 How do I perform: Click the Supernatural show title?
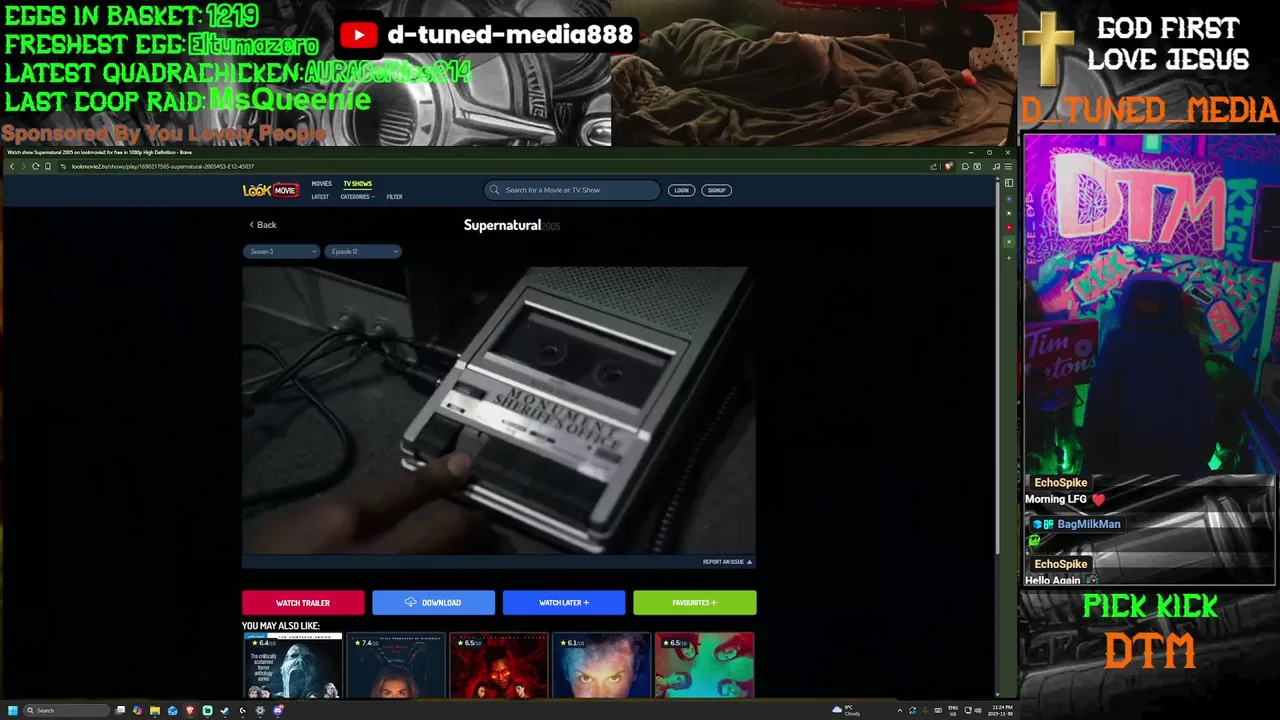pos(502,225)
